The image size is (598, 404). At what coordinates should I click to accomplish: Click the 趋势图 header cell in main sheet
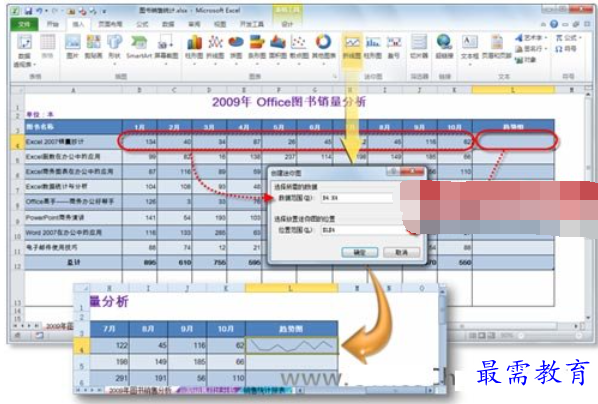(513, 127)
